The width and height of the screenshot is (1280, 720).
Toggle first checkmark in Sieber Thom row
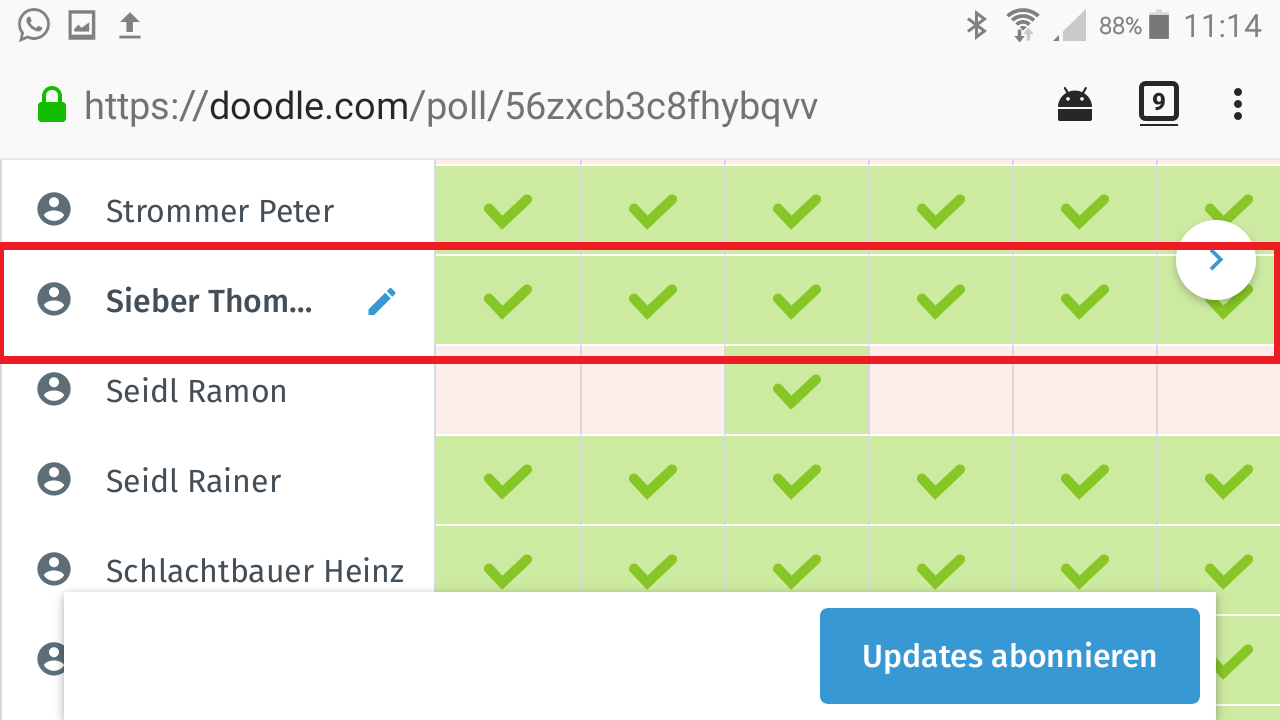[x=508, y=301]
